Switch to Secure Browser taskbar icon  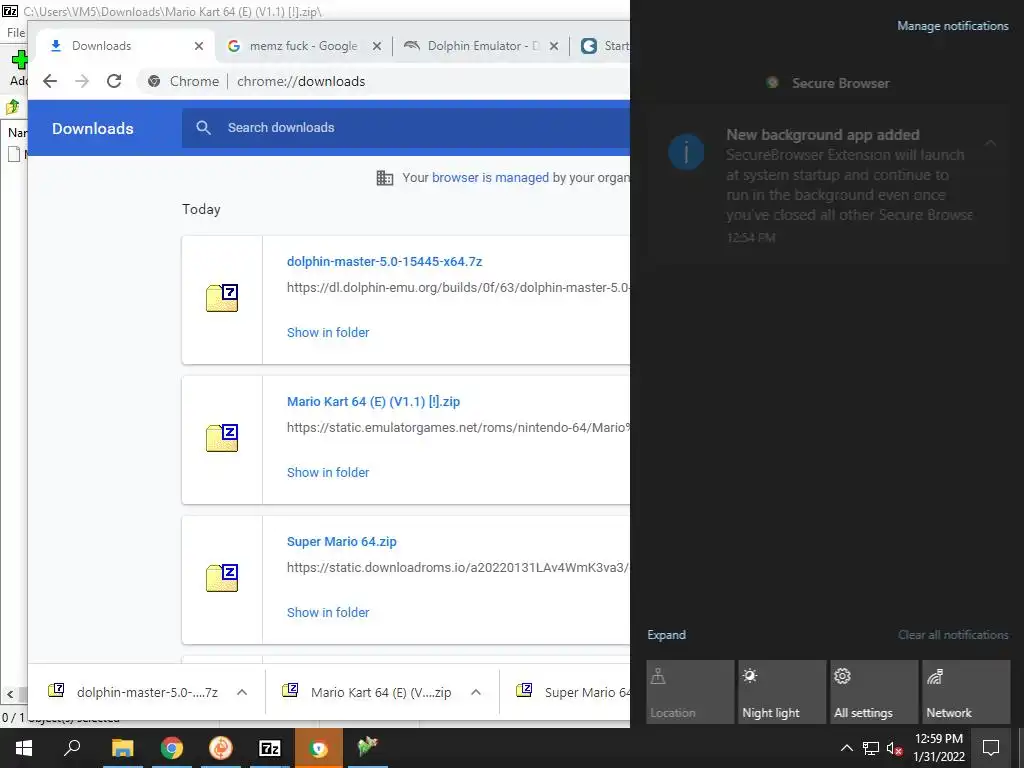click(x=319, y=748)
